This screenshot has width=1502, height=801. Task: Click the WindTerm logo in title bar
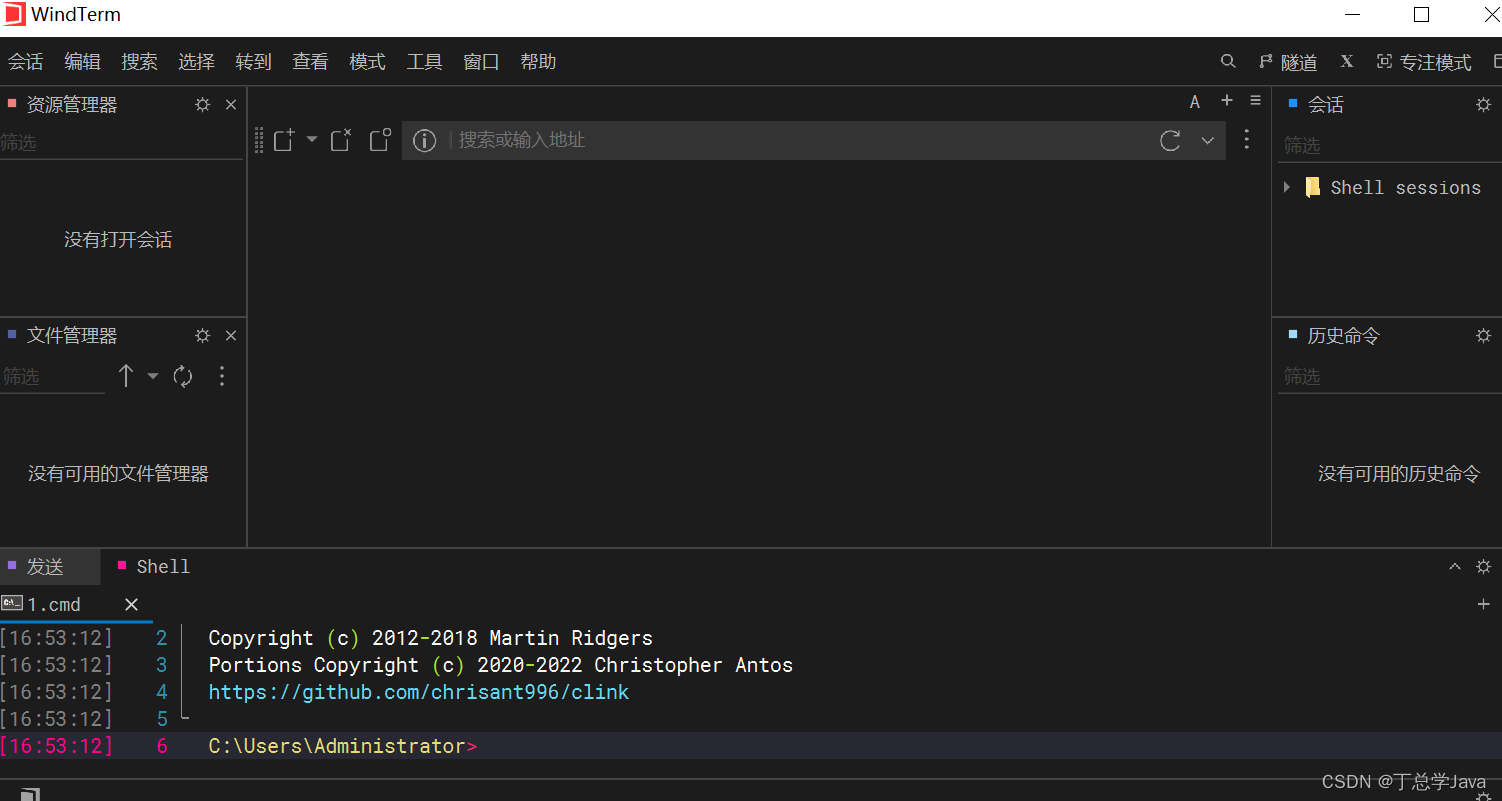[14, 15]
